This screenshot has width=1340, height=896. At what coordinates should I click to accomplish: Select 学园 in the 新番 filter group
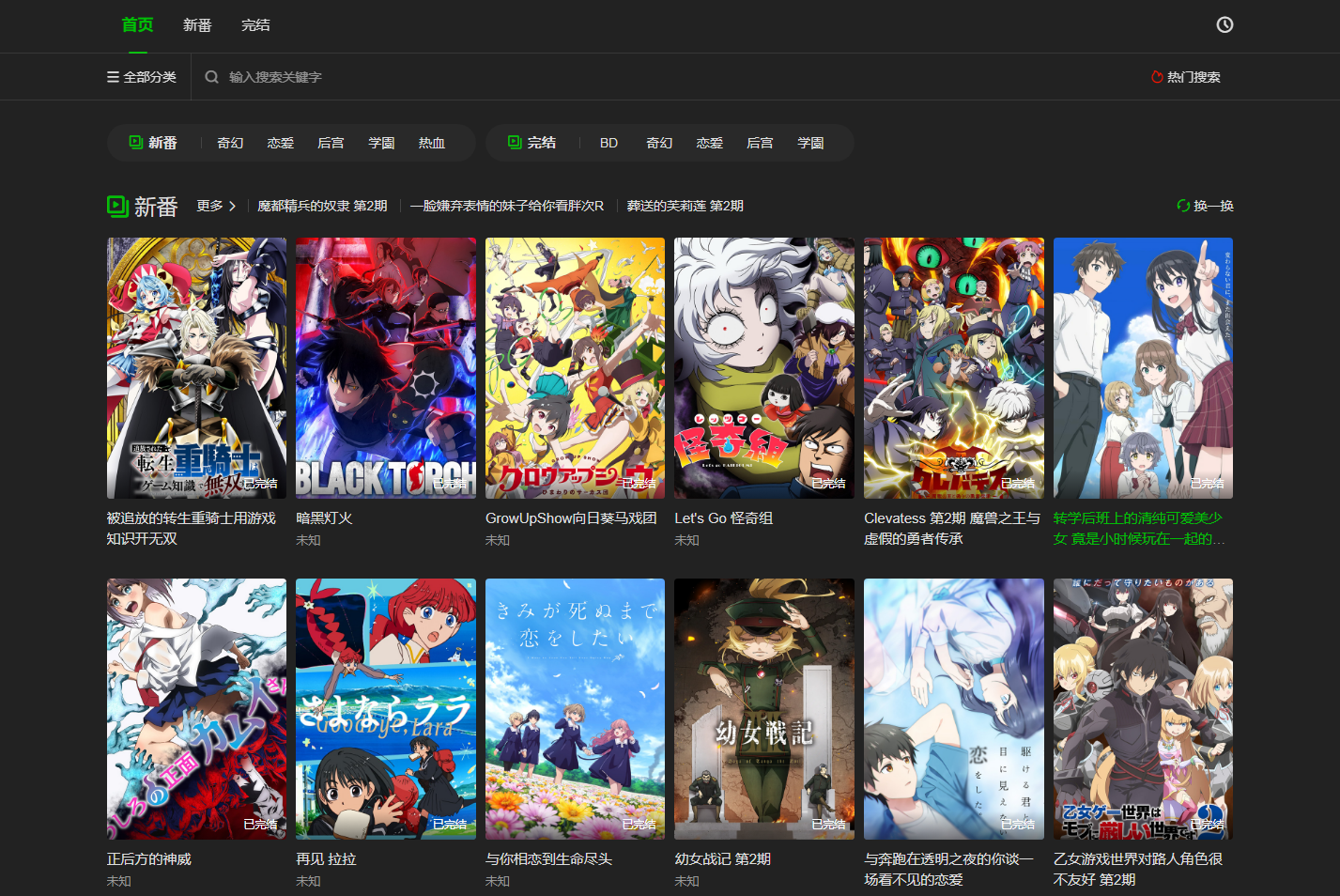[381, 143]
